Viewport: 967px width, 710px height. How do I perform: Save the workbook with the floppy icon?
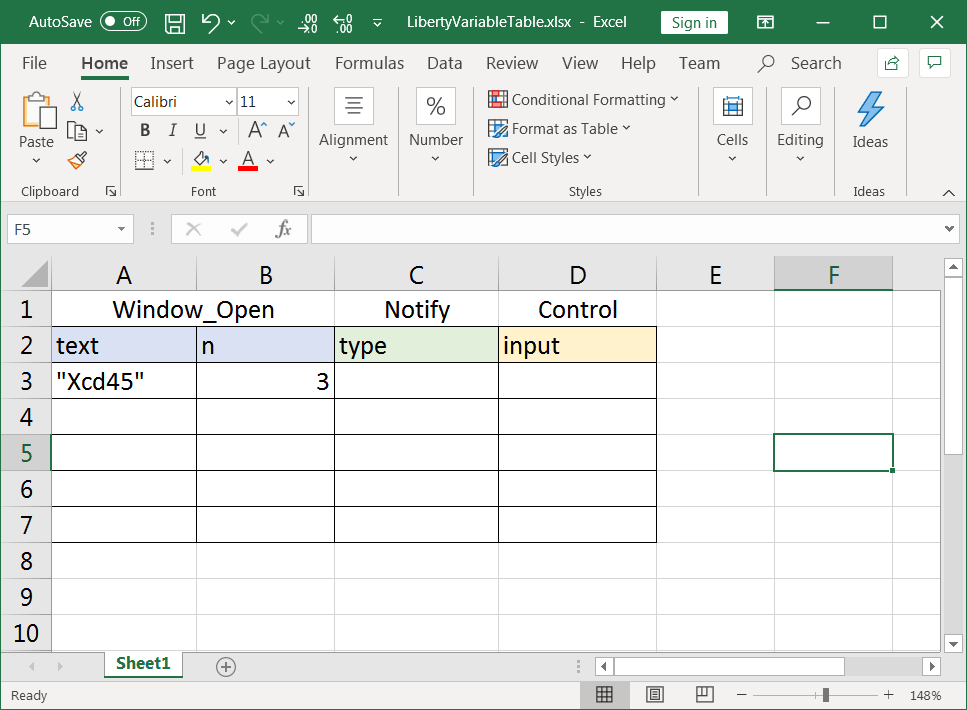click(x=175, y=23)
